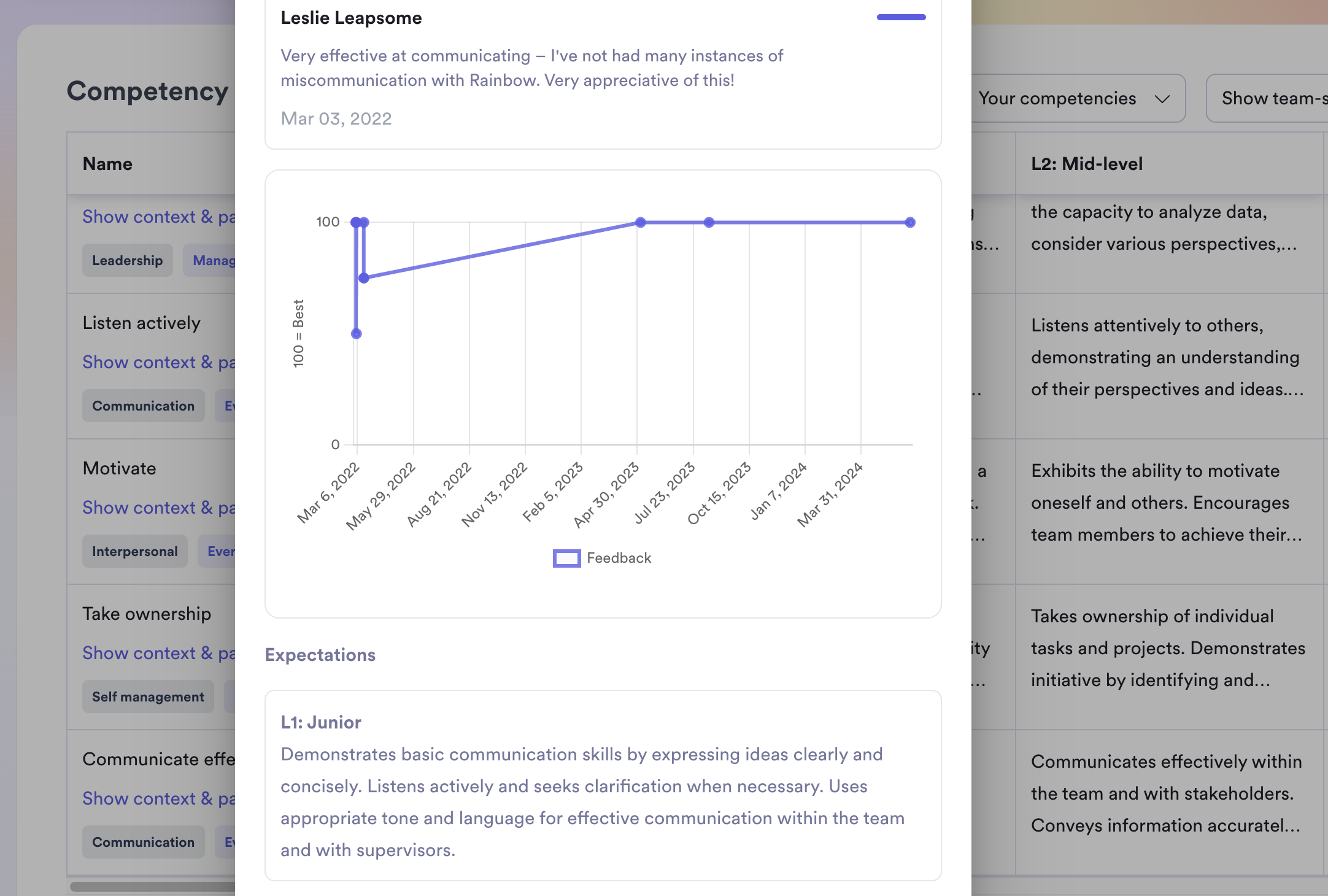
Task: Select the Communication tag under Listen actively
Action: [x=143, y=406]
